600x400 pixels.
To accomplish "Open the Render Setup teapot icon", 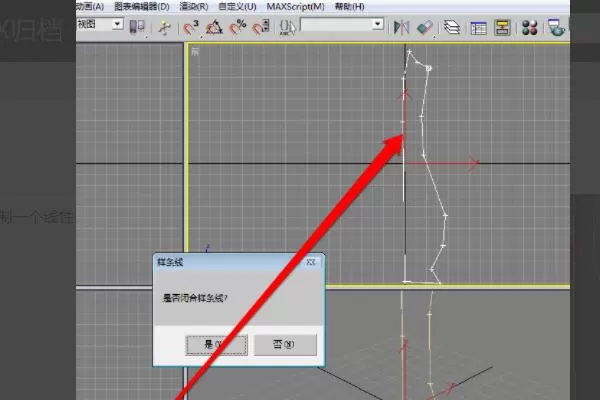I will coord(556,28).
